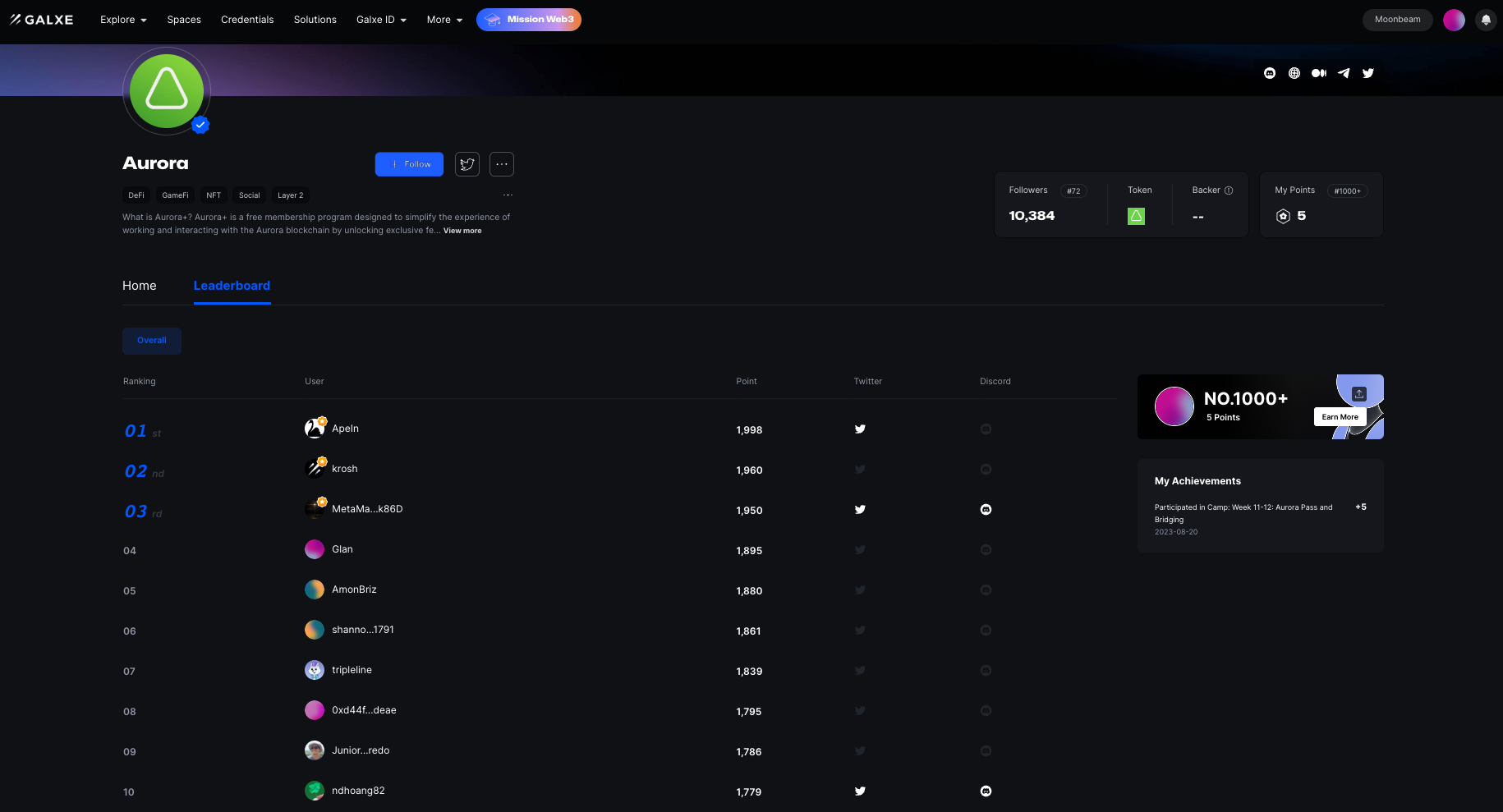This screenshot has width=1503, height=812.
Task: Open krosh user profile
Action: (345, 469)
